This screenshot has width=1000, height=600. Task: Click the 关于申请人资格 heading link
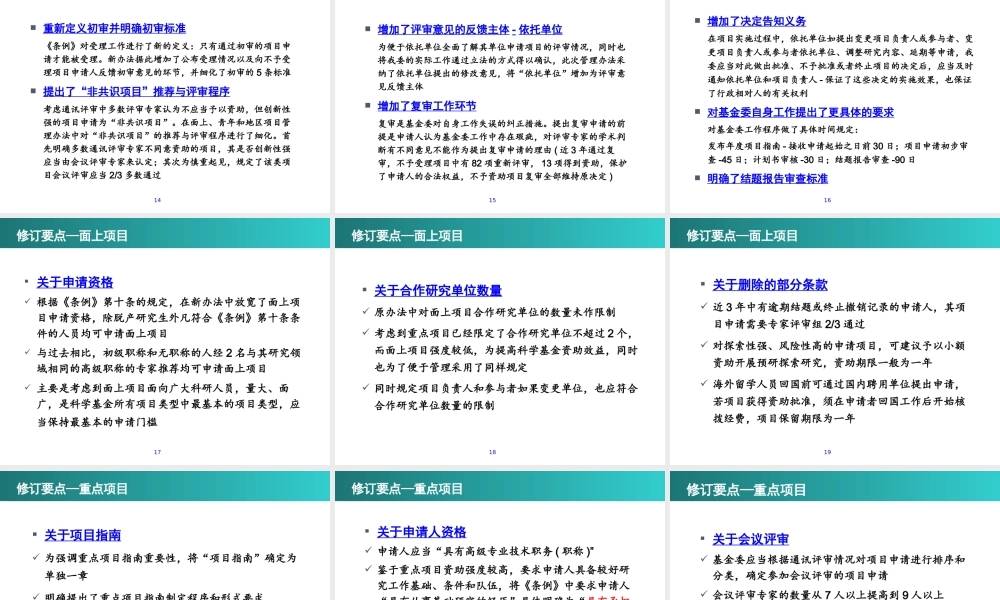(421, 532)
